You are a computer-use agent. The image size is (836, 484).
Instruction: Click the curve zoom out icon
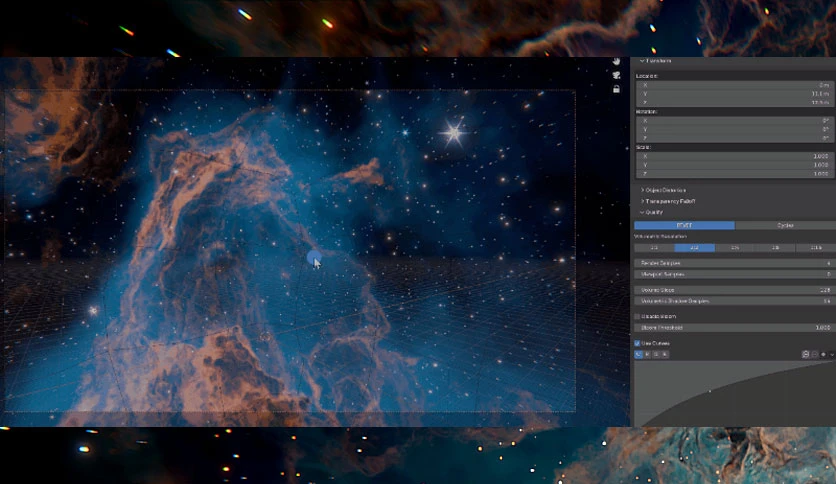(814, 354)
